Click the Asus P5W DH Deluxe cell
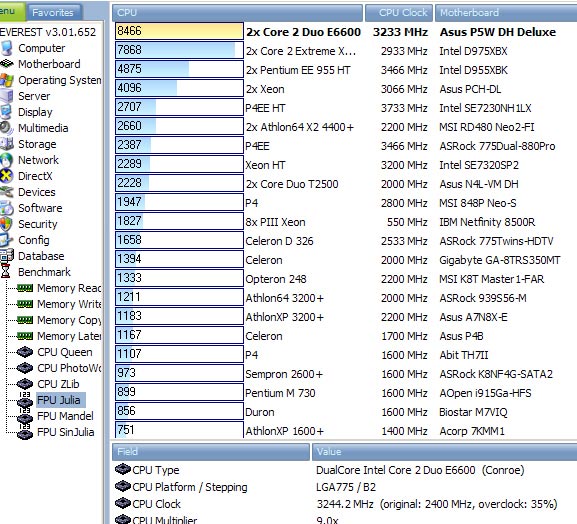 (498, 32)
